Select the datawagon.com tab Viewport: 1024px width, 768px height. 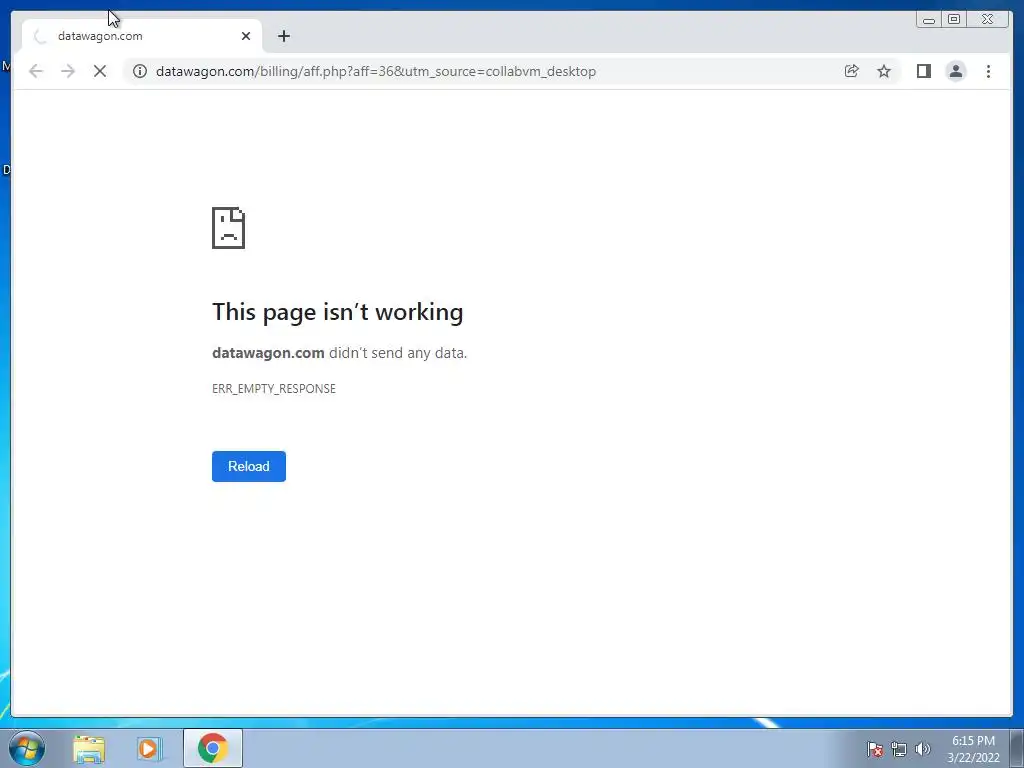tap(142, 36)
